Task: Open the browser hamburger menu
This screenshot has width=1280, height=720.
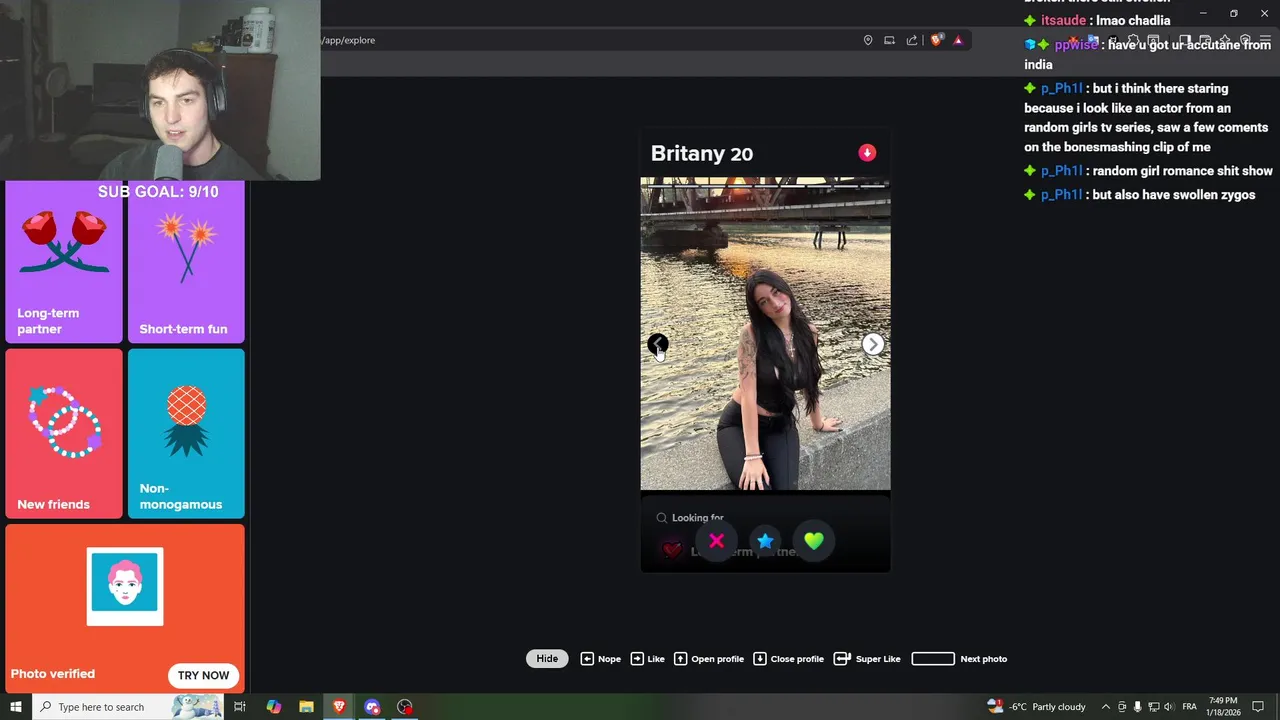Action: (x=1266, y=41)
